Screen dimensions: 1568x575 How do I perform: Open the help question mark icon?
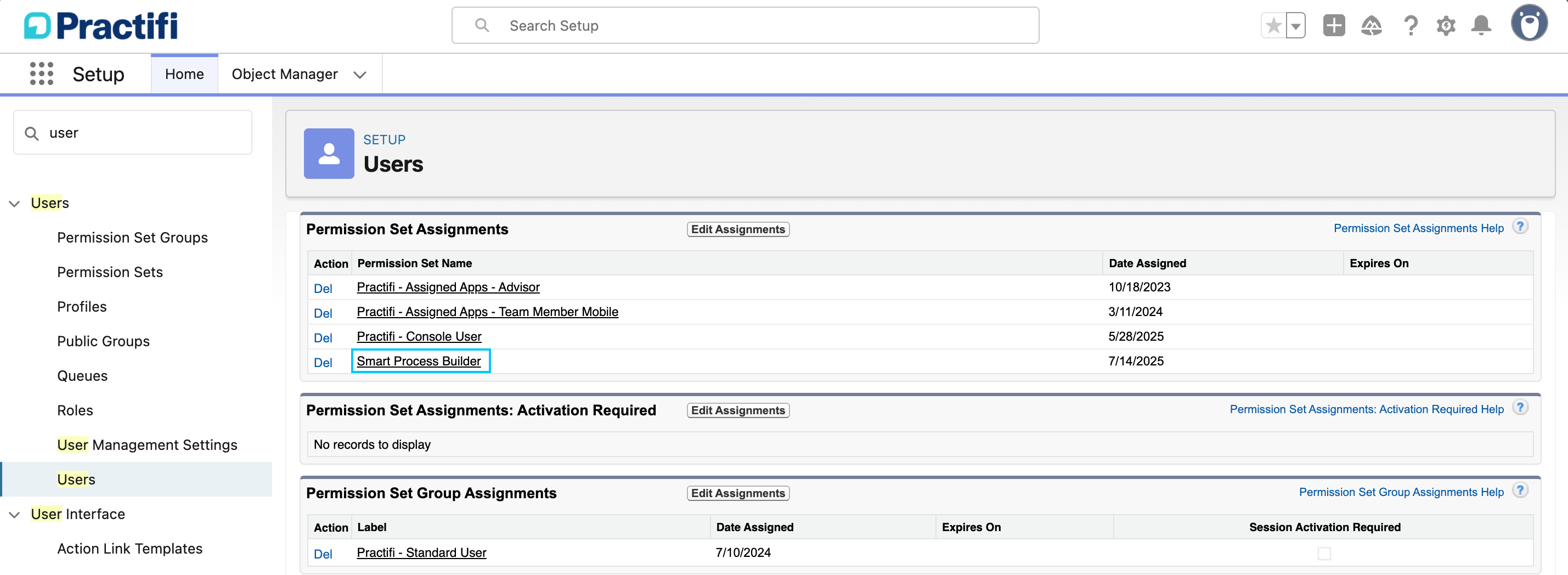click(1411, 26)
